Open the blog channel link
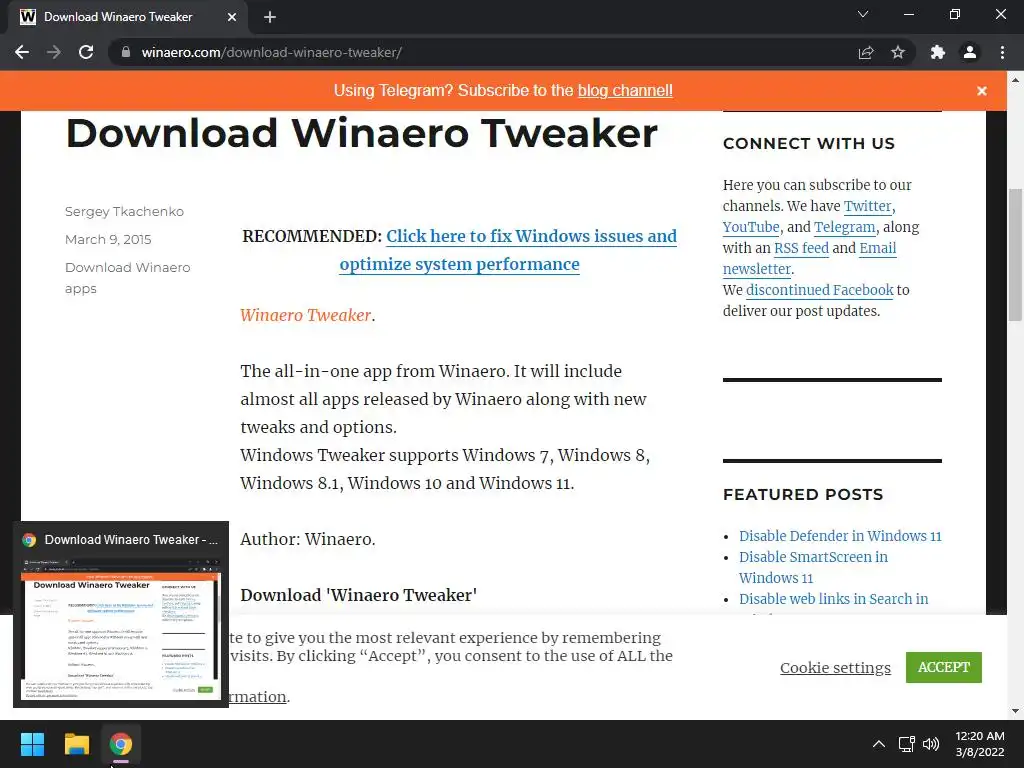The image size is (1024, 768). tap(625, 91)
